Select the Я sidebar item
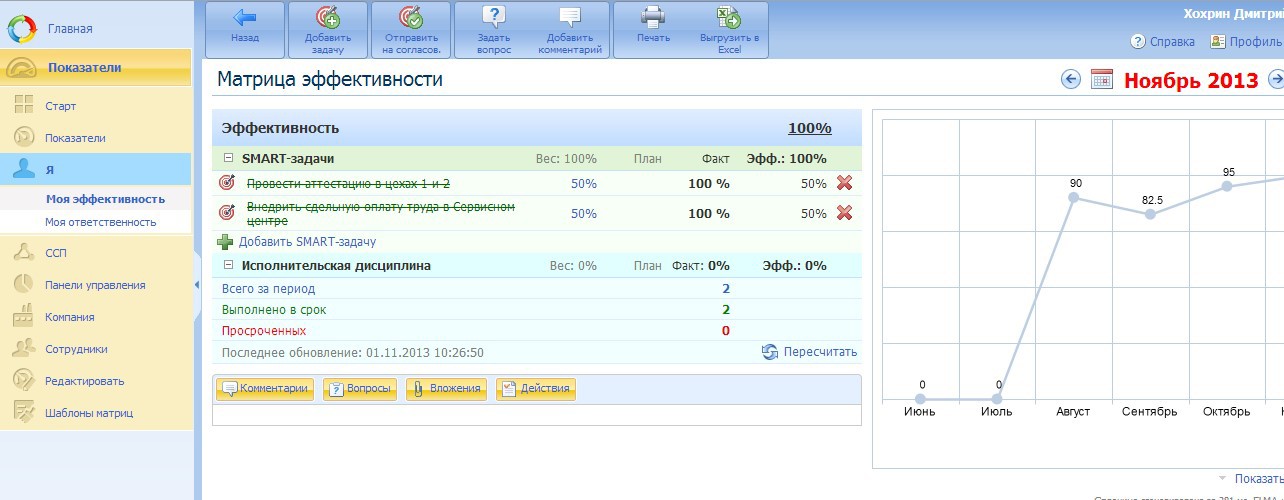The width and height of the screenshot is (1284, 500). (x=96, y=169)
